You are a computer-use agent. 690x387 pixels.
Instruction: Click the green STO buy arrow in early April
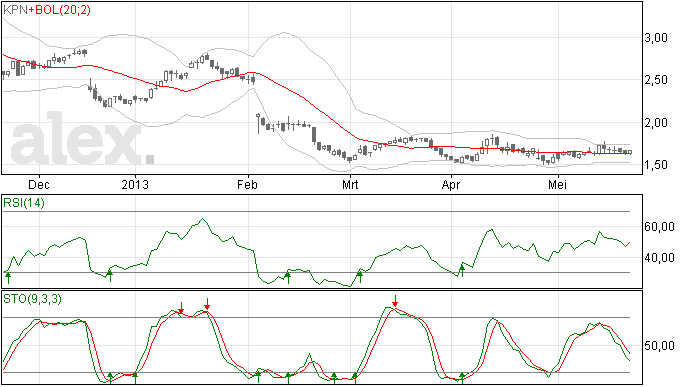pos(462,378)
